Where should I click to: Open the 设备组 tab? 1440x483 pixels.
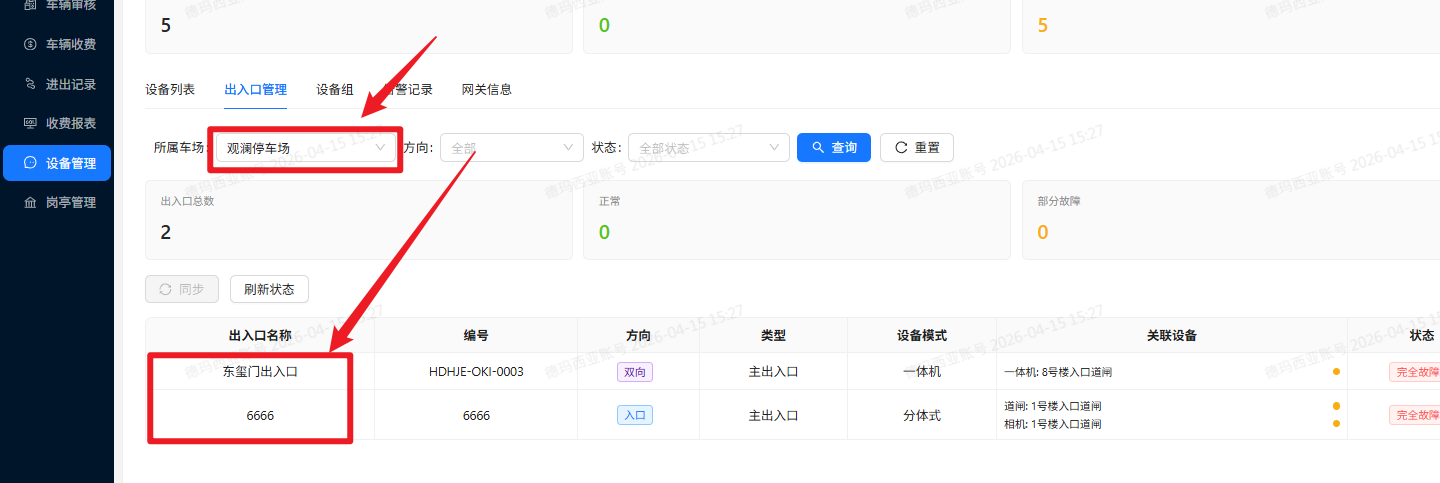coord(335,89)
